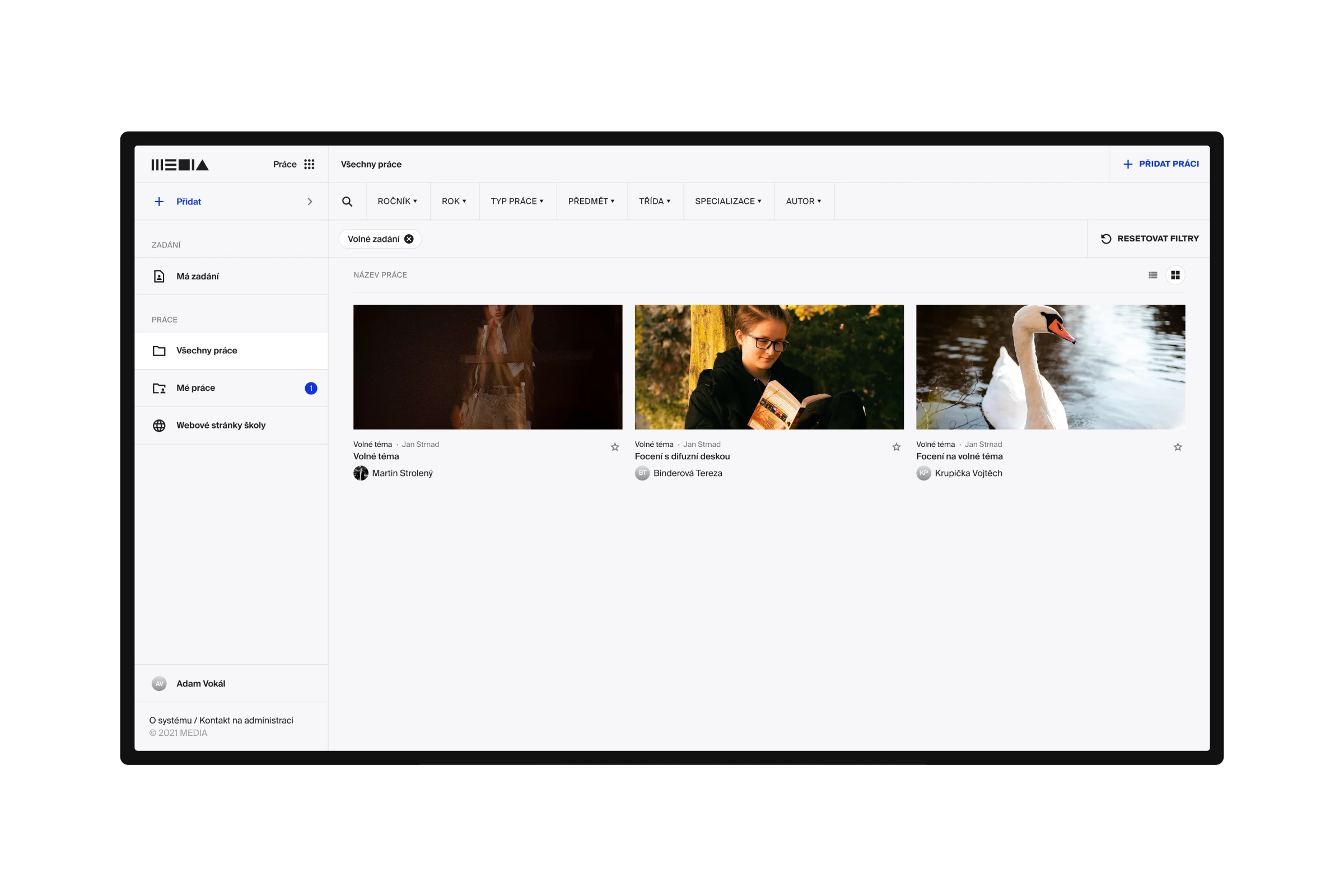Click Název práce column header
Screen dimensions: 1344x896
click(x=380, y=275)
